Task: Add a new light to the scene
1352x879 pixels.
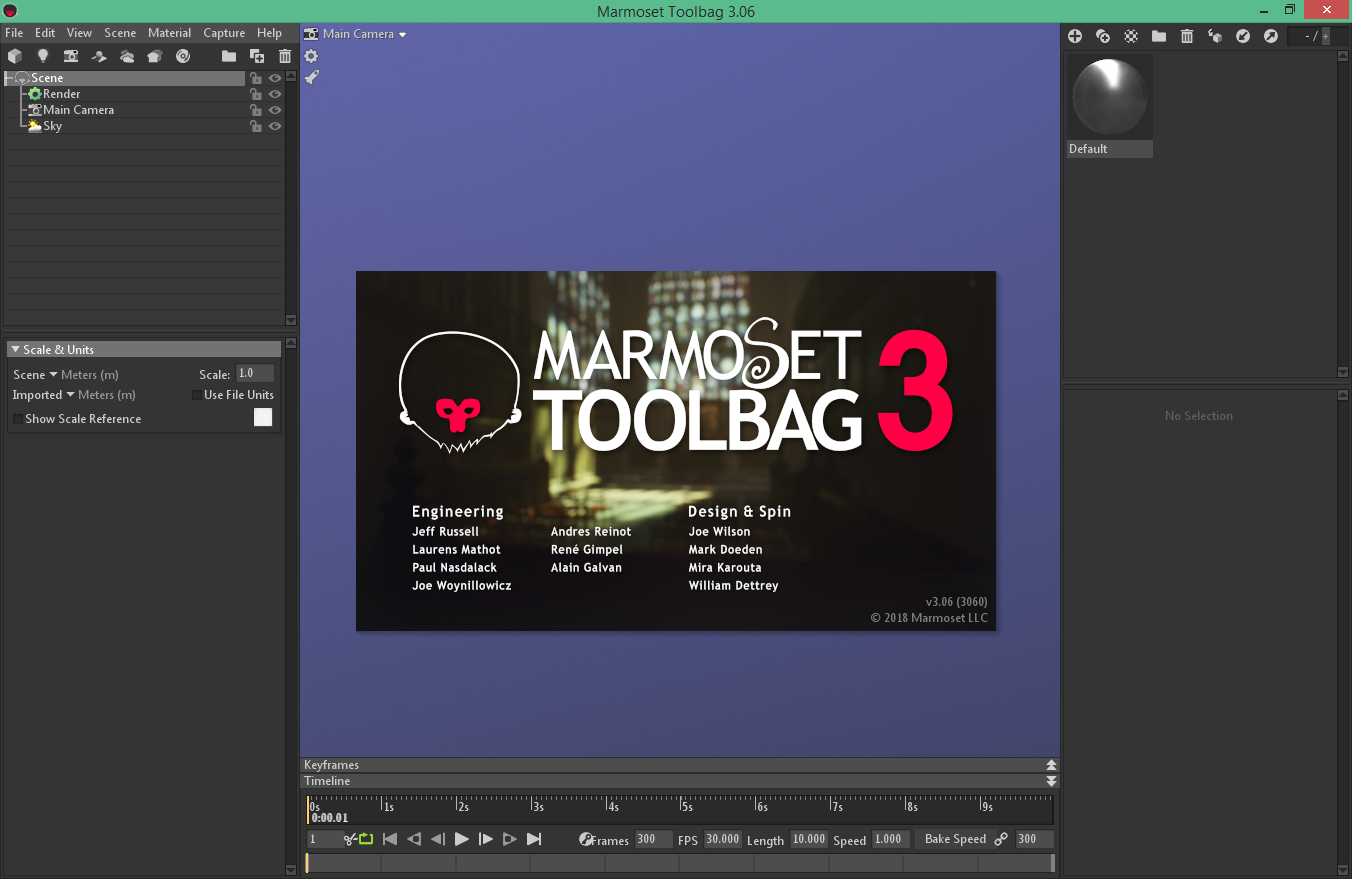Action: [42, 56]
